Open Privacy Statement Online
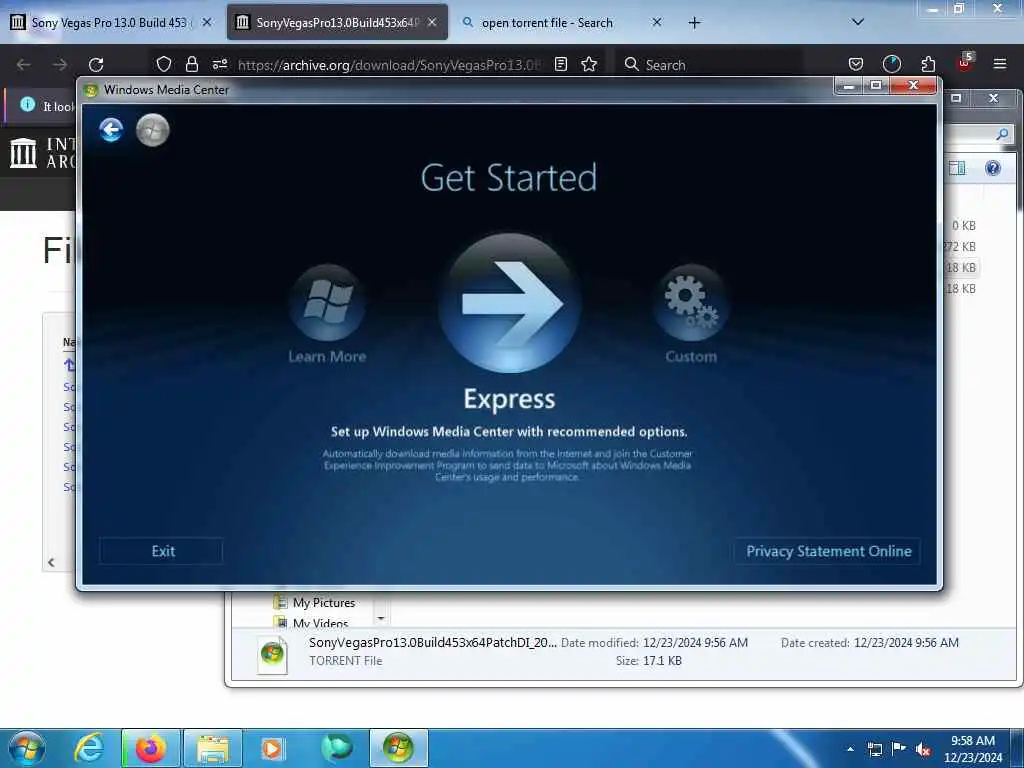This screenshot has height=768, width=1024. pos(828,551)
